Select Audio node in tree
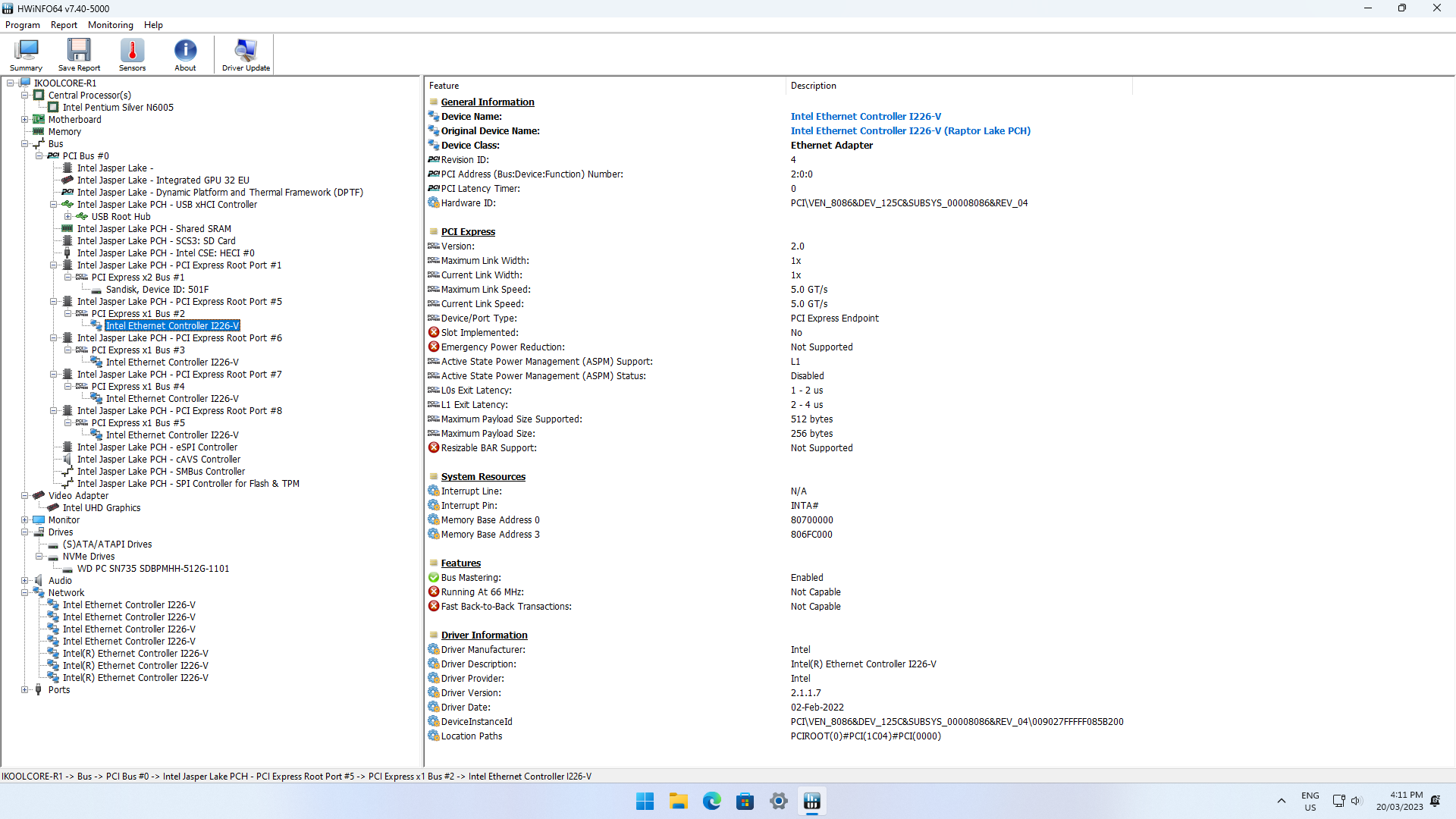Screen dimensions: 1456x819 point(60,581)
